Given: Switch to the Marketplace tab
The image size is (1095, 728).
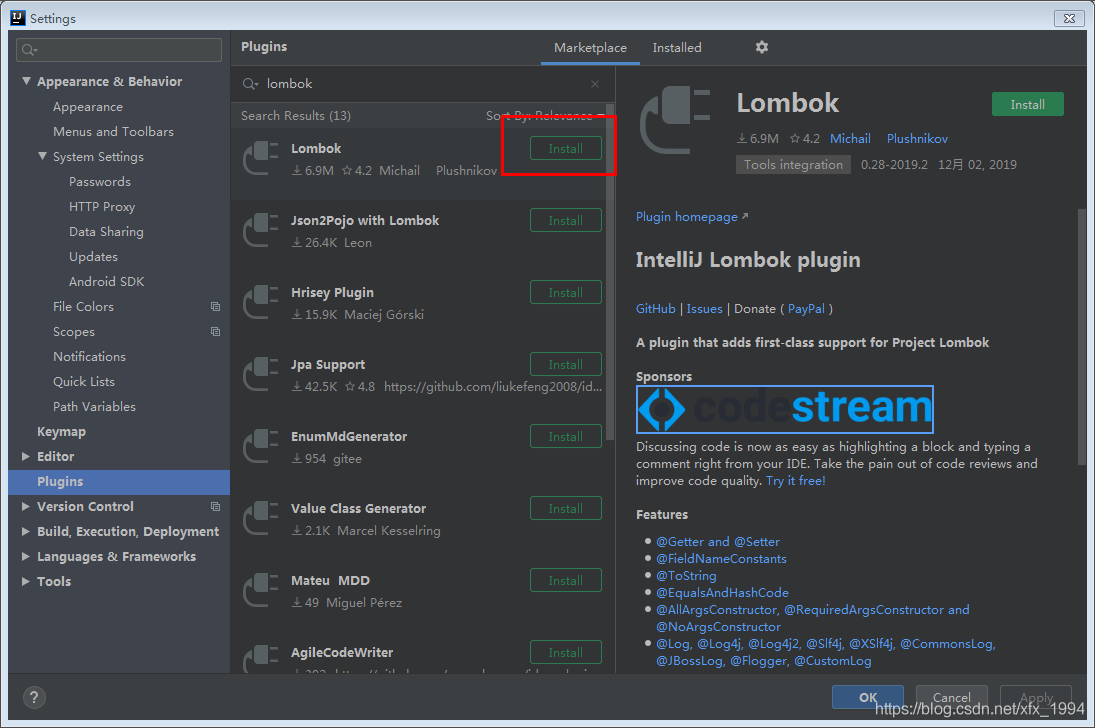Looking at the screenshot, I should click(x=590, y=48).
